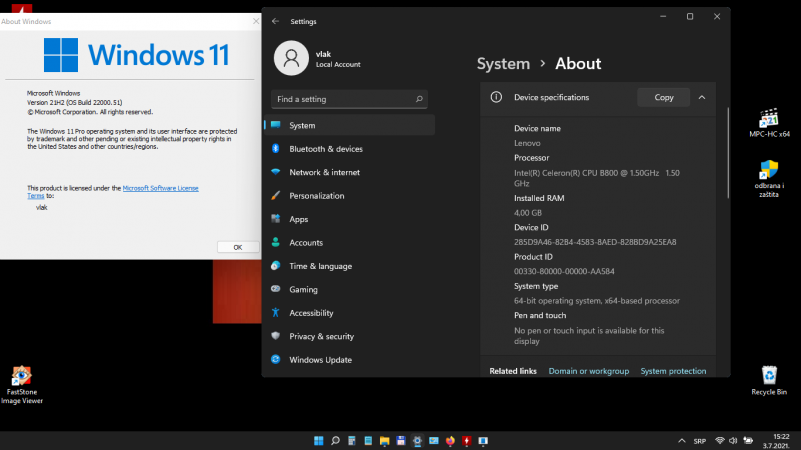Click the Installed RAM value 4,00 GB
Viewport: 801px width, 450px height.
click(528, 213)
